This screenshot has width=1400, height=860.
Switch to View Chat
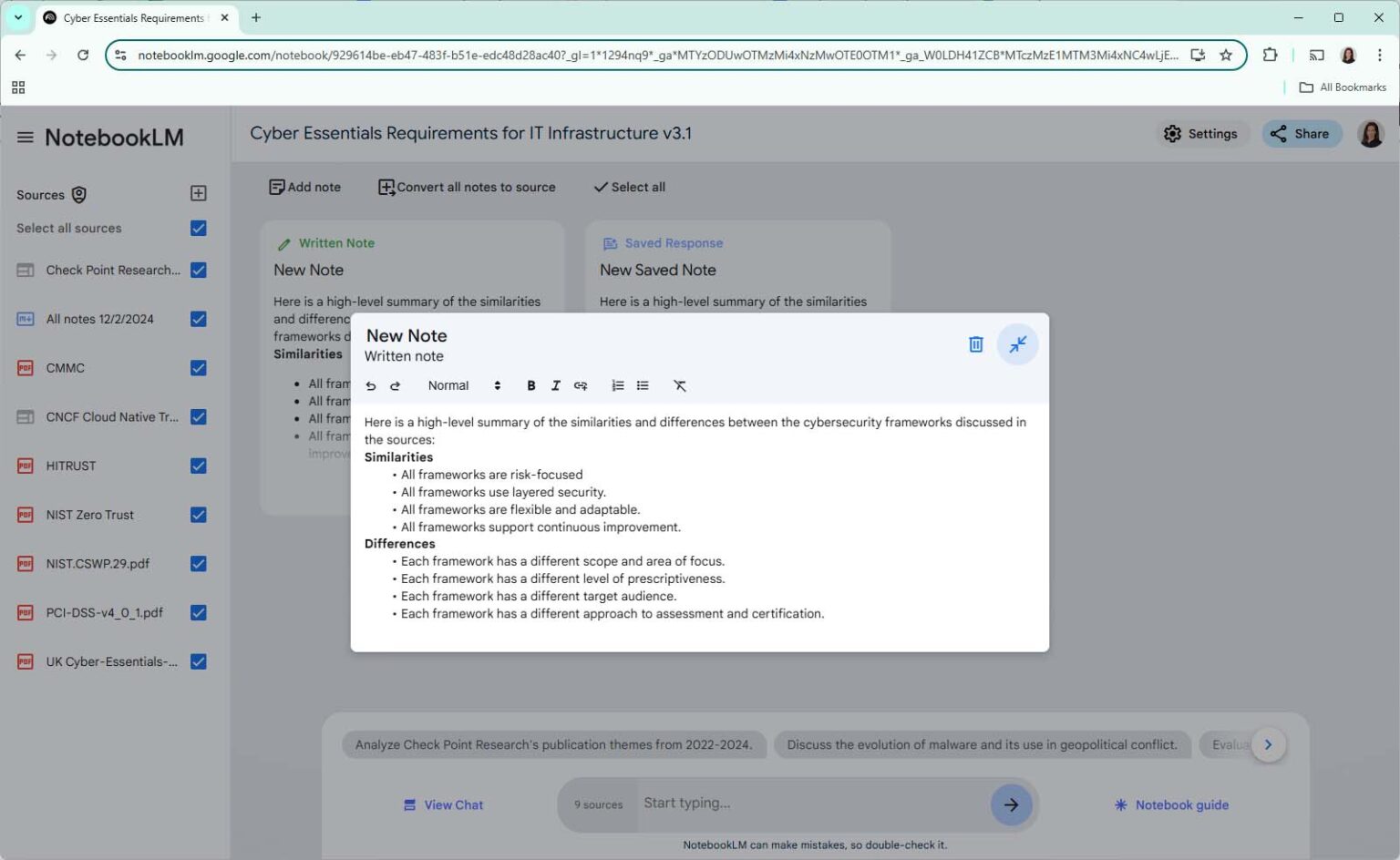click(x=443, y=804)
